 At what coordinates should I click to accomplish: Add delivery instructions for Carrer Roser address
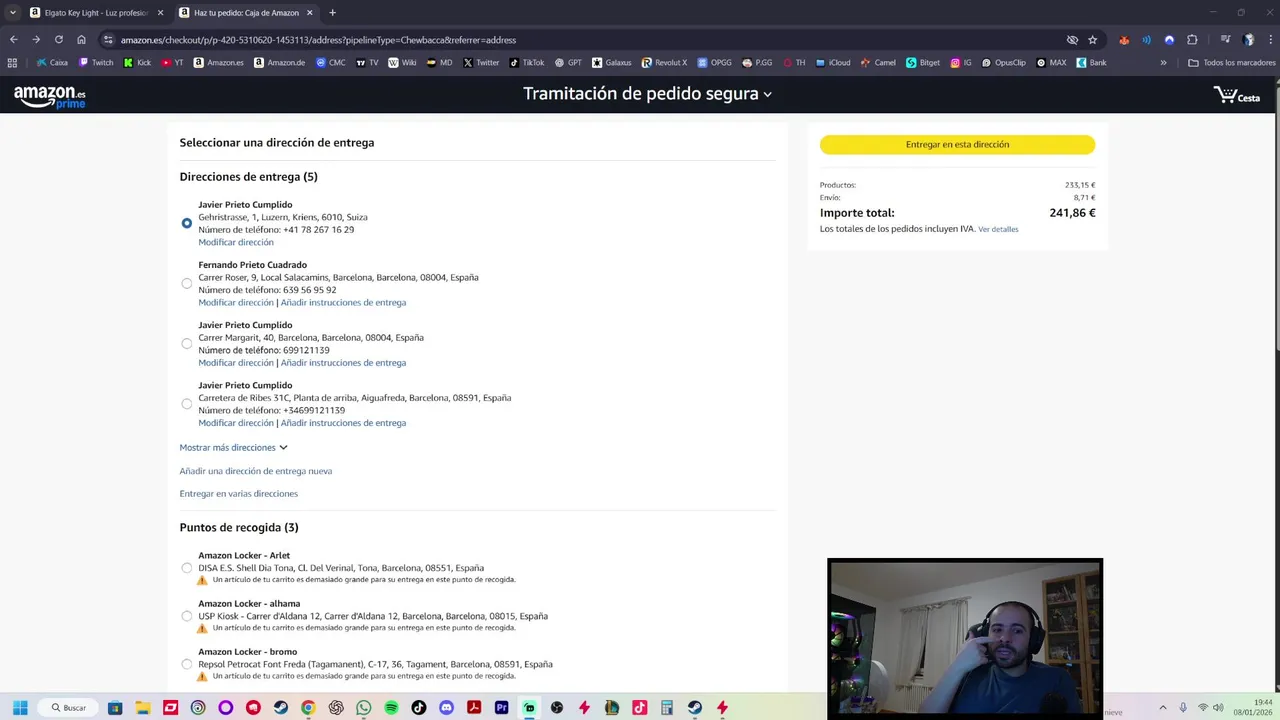(x=343, y=302)
